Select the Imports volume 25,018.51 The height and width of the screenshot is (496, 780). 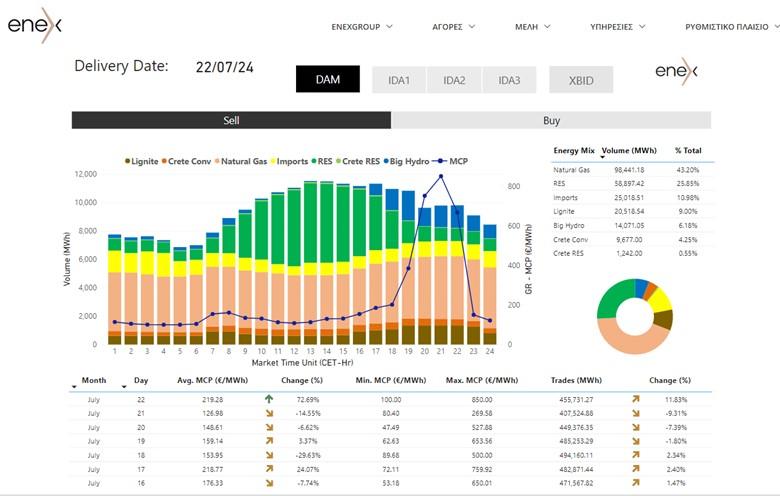click(629, 198)
